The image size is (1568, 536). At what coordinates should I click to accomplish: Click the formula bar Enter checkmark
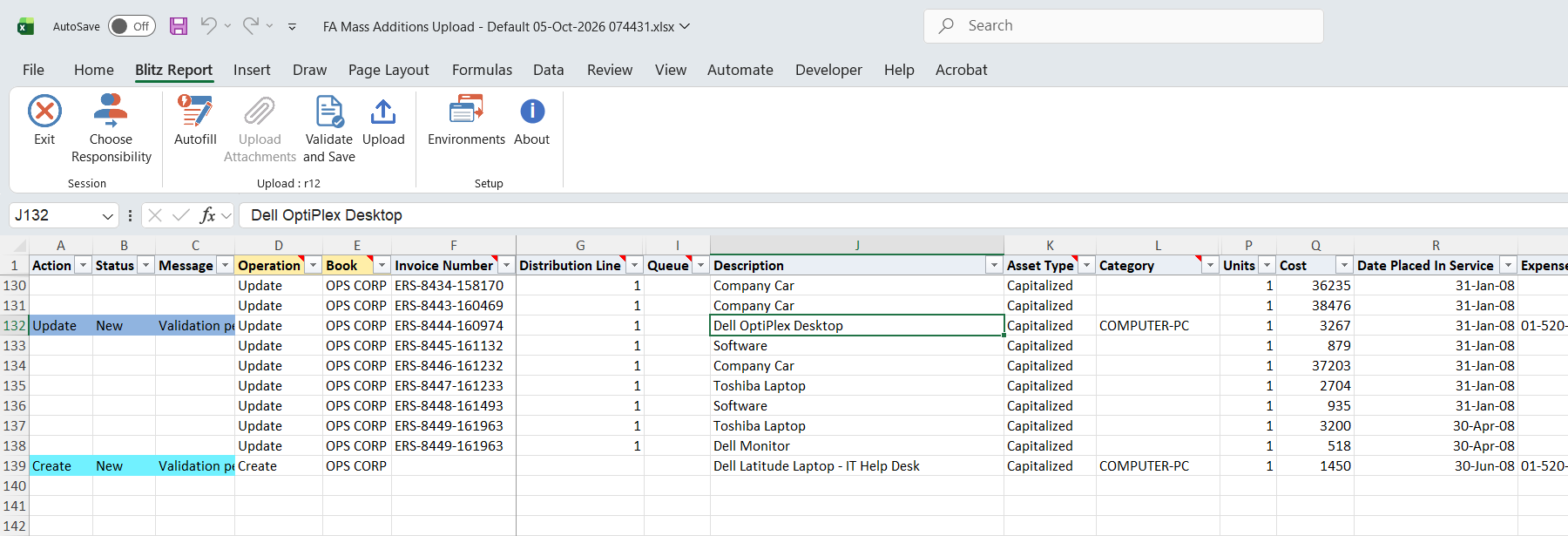pyautogui.click(x=181, y=215)
